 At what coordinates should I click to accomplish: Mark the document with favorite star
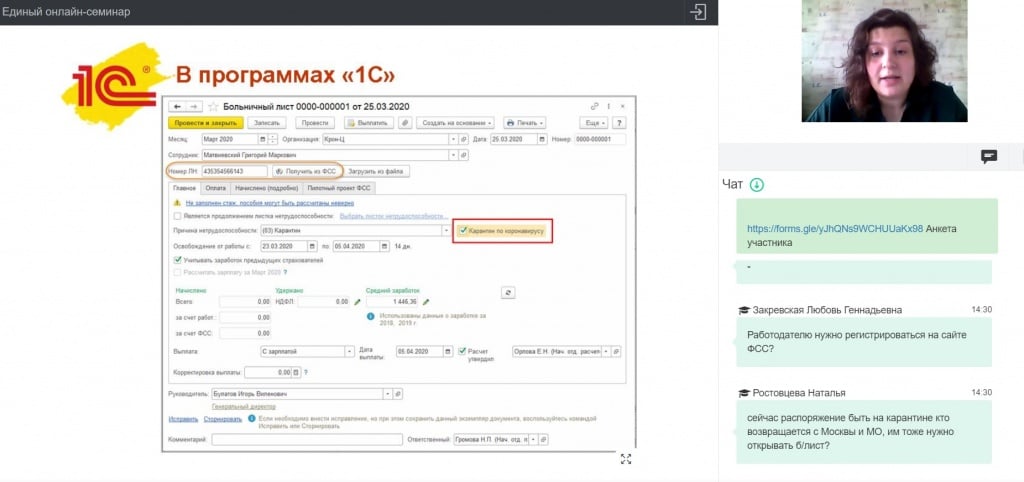pos(212,106)
